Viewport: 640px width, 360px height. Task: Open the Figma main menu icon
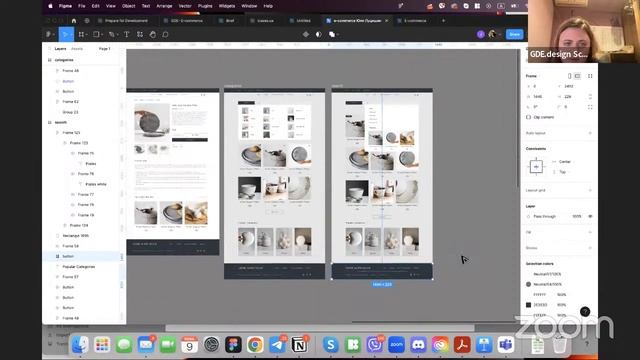tap(49, 34)
